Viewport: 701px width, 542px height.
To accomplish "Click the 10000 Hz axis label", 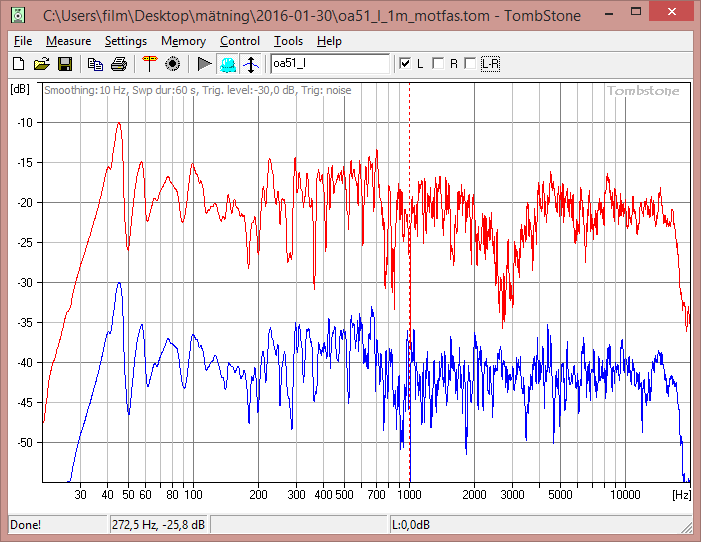I will pos(625,495).
